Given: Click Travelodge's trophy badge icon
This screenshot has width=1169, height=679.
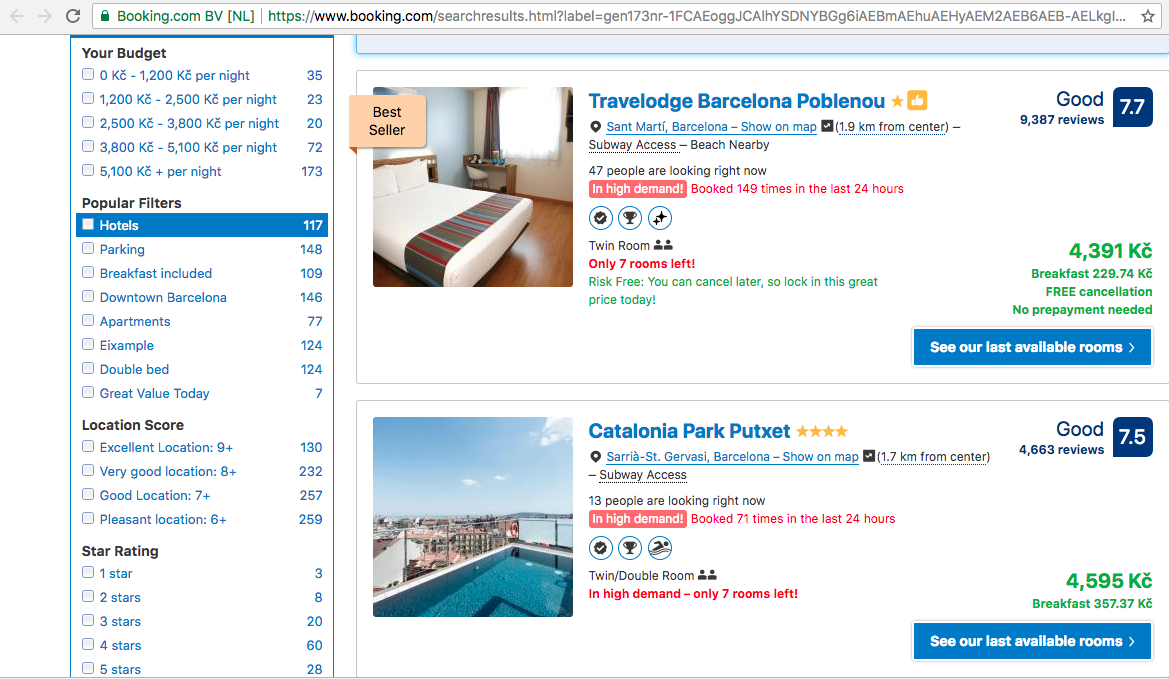Looking at the screenshot, I should (x=630, y=218).
